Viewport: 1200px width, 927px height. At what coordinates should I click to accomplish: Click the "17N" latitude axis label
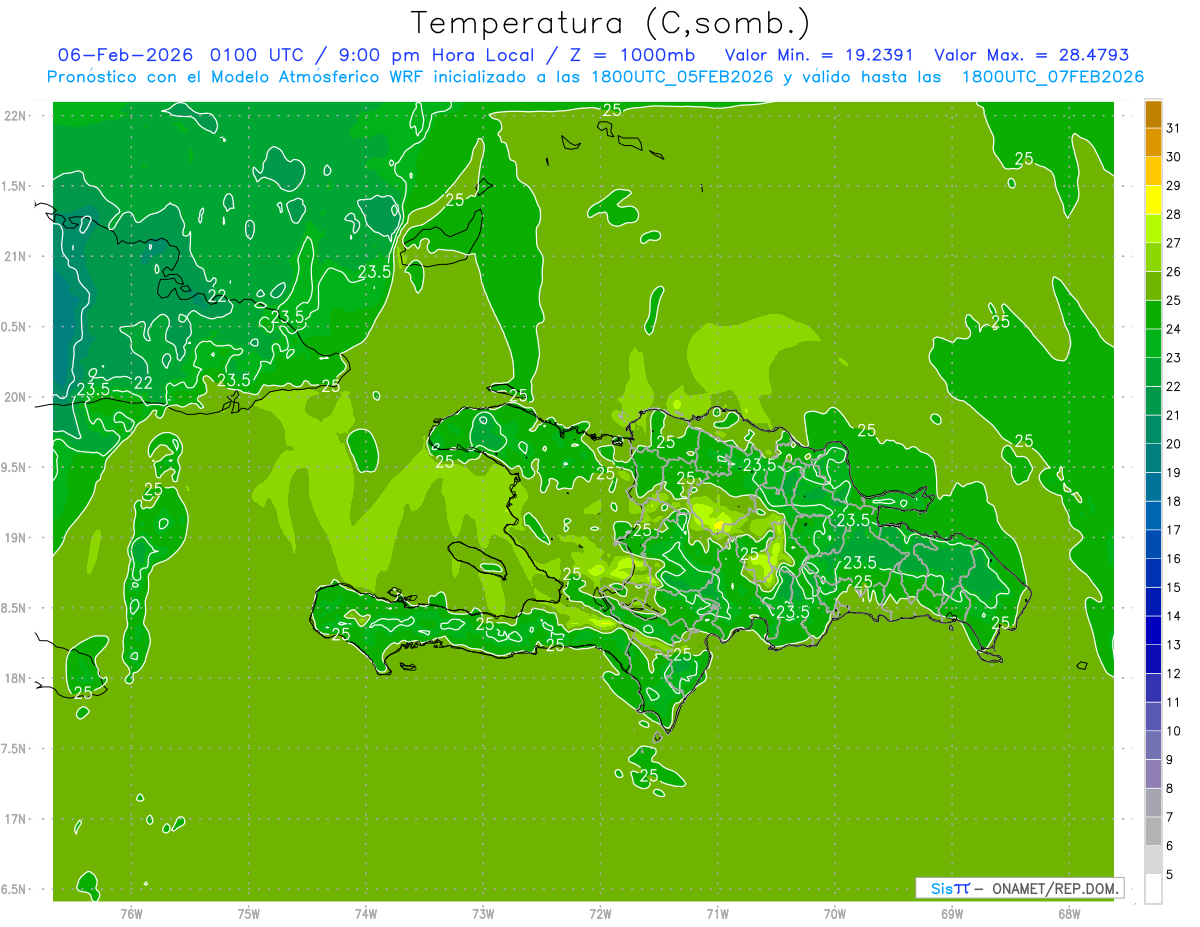coord(16,819)
